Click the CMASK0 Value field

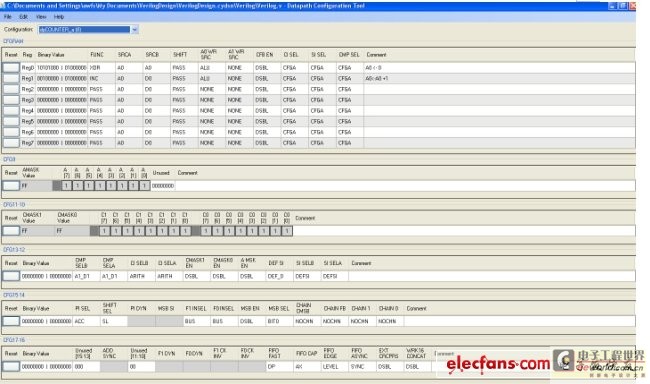click(x=73, y=231)
